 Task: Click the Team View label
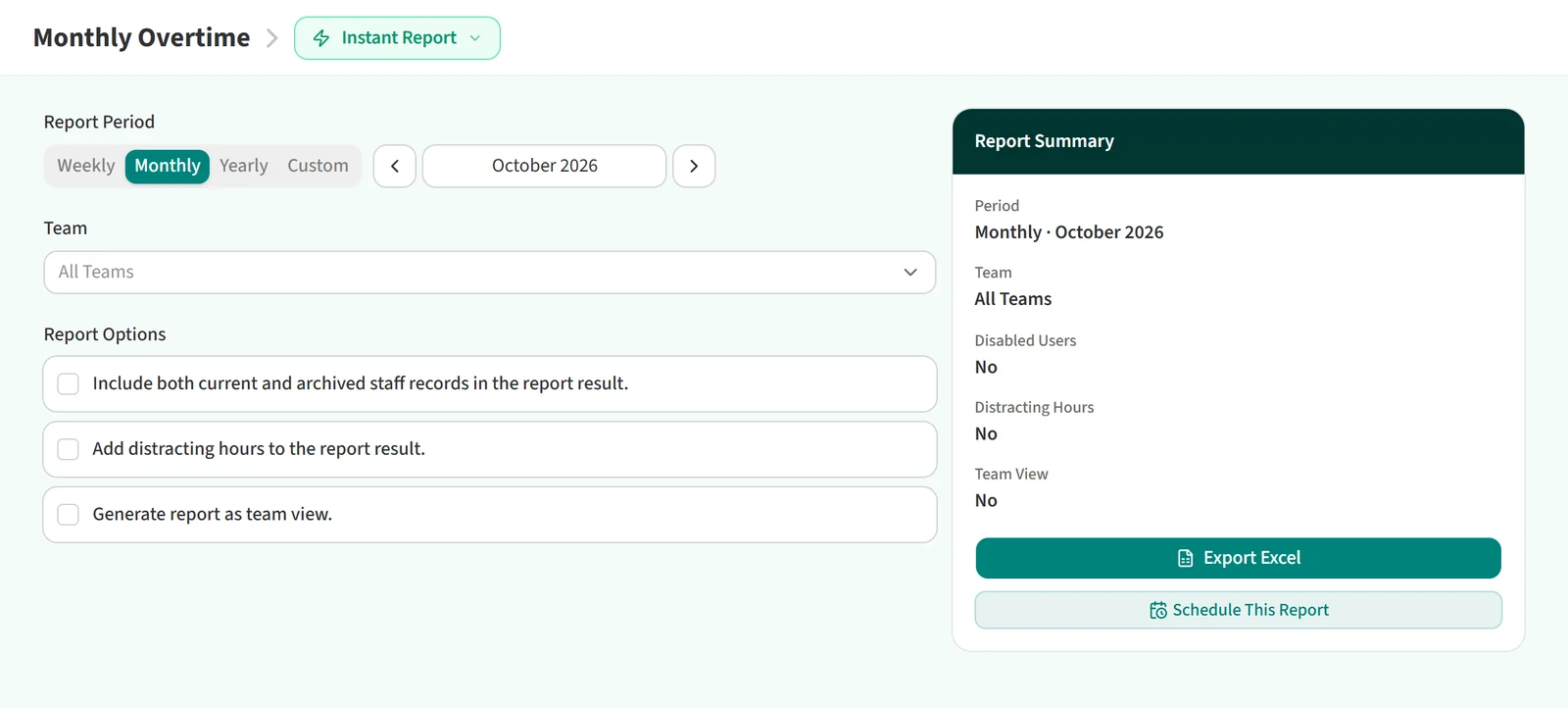coord(1011,474)
